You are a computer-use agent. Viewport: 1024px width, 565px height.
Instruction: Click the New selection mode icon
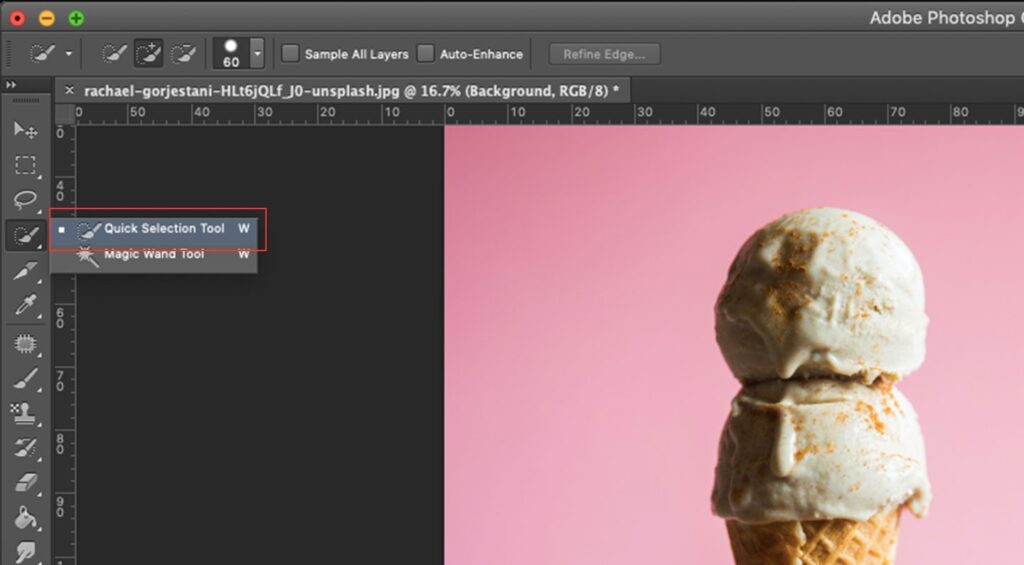coord(115,53)
